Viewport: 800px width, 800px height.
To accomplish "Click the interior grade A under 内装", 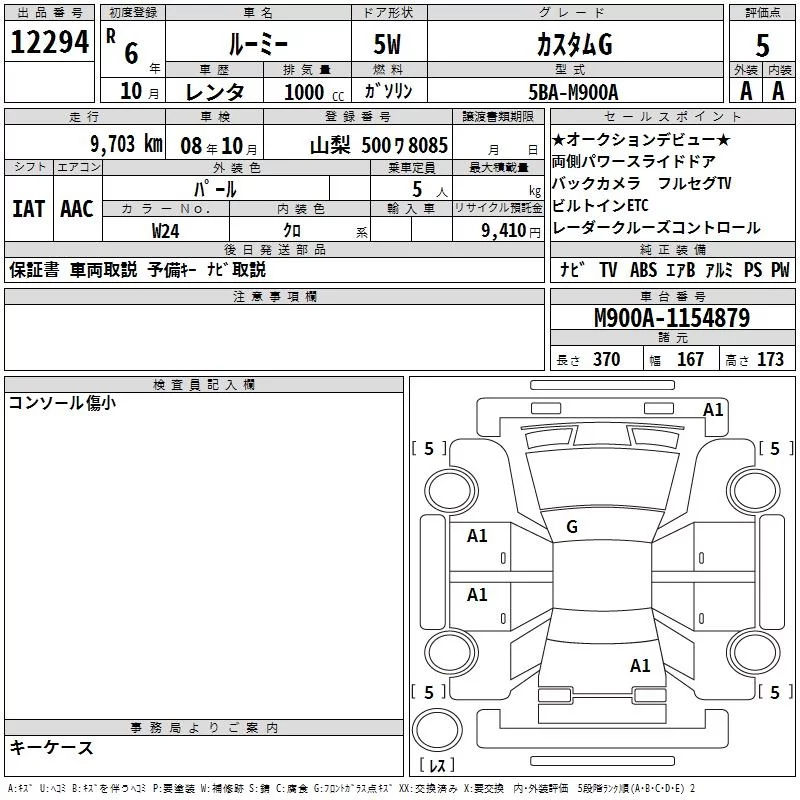I will coord(779,90).
